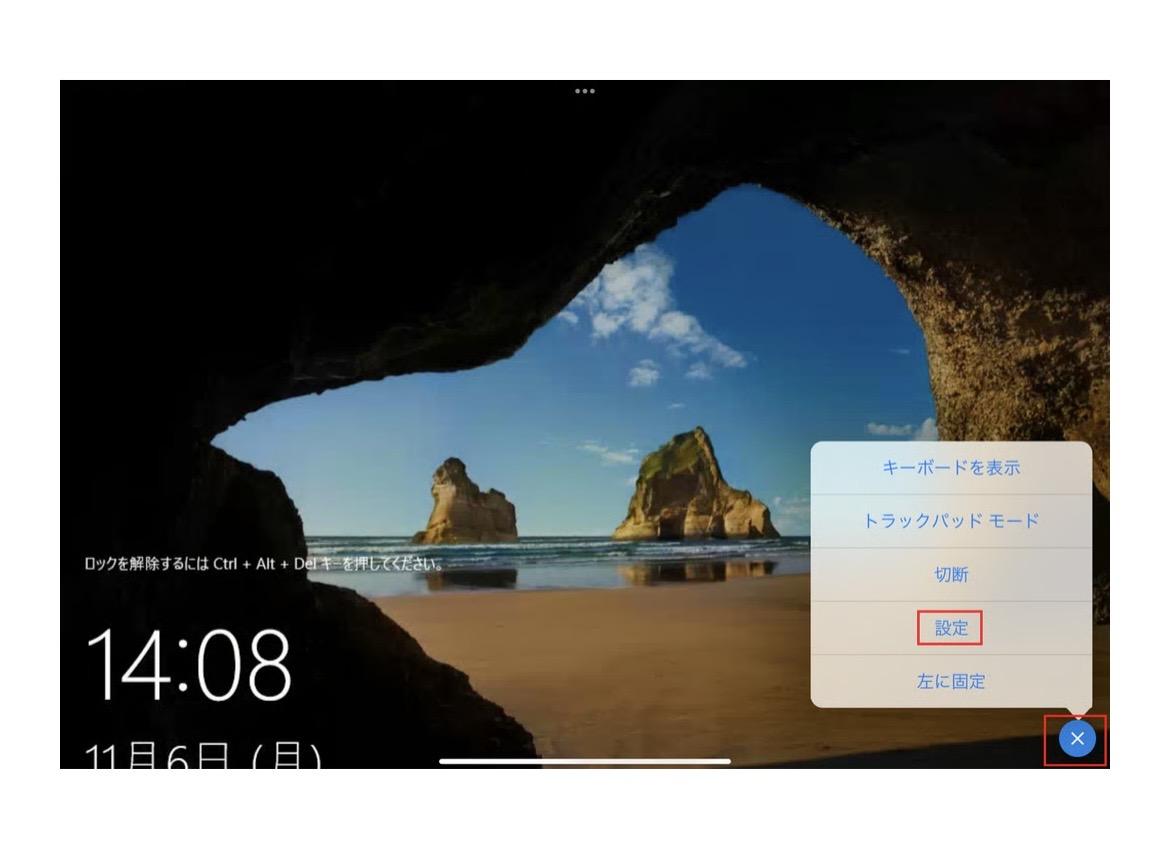Viewport: 1169px width, 852px height.
Task: Click the popup menu's pointer arrow tip
Action: tap(1077, 714)
